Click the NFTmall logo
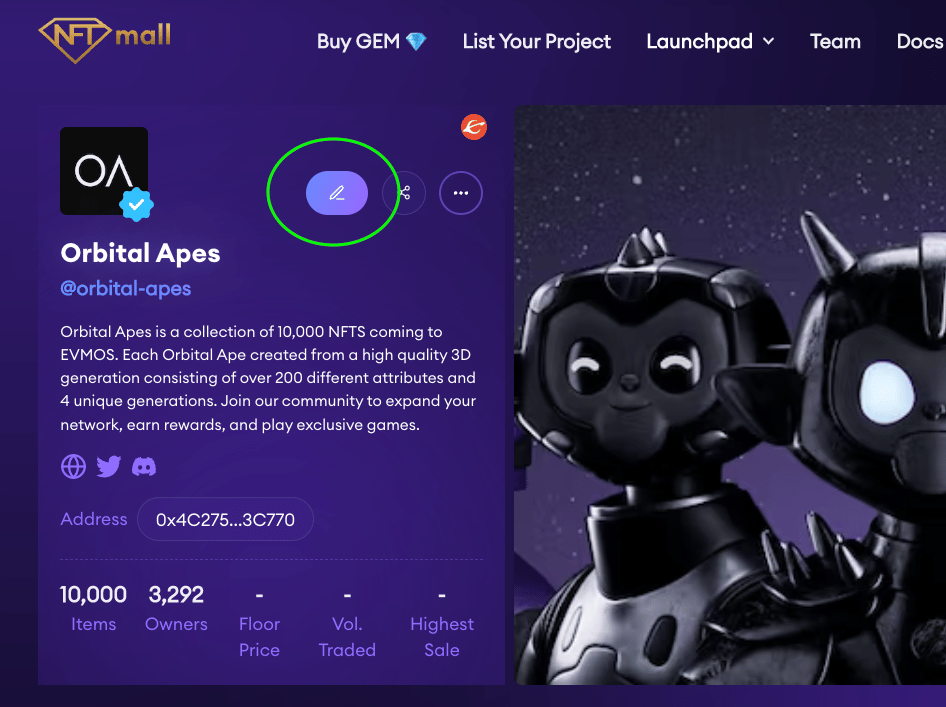 pyautogui.click(x=104, y=40)
